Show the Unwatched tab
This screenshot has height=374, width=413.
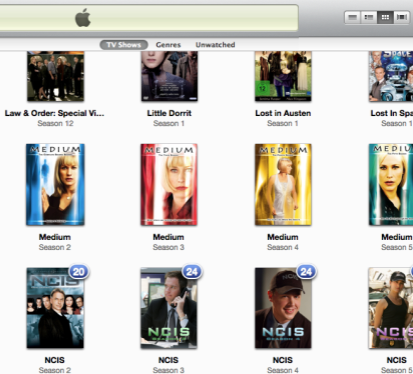point(215,45)
